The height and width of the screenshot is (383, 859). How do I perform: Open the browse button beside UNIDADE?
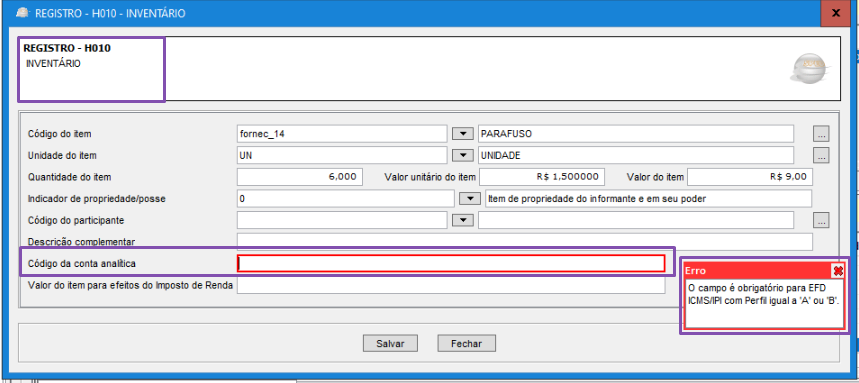[821, 155]
